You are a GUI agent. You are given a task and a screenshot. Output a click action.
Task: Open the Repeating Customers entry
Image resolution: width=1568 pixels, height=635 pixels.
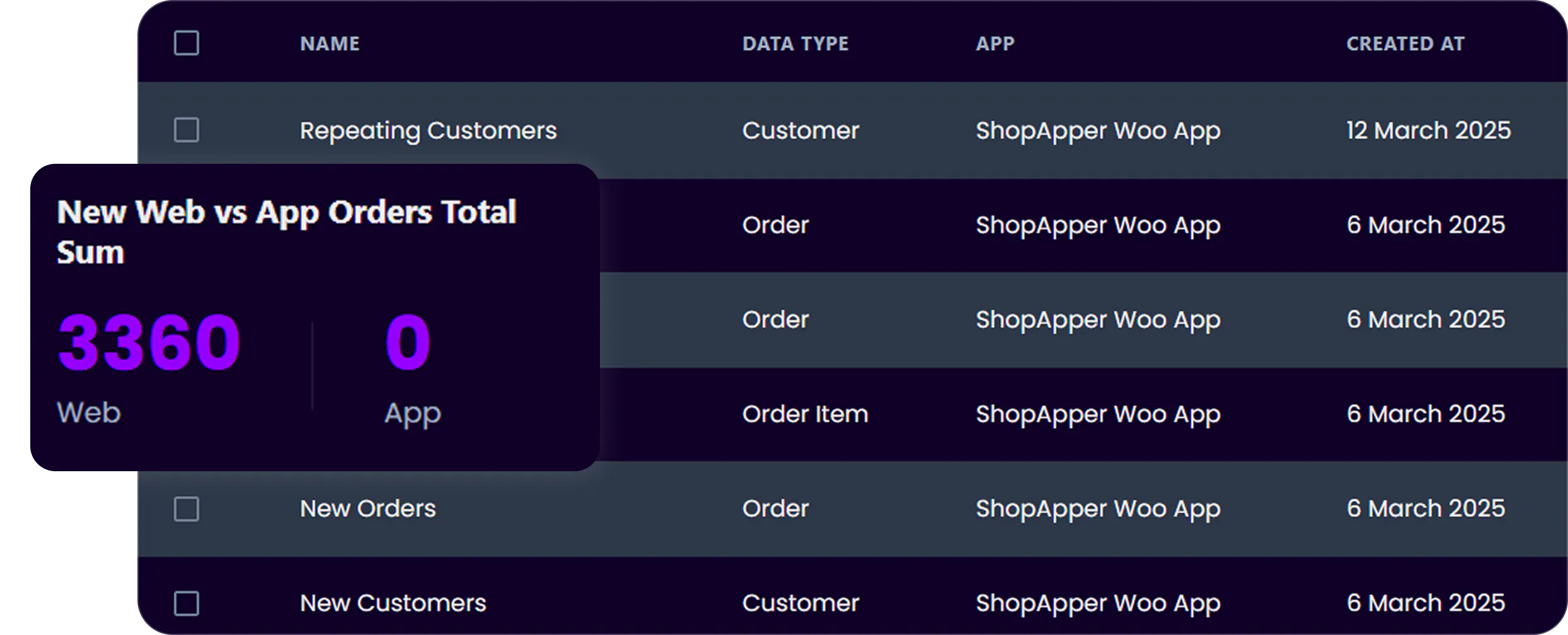tap(429, 131)
